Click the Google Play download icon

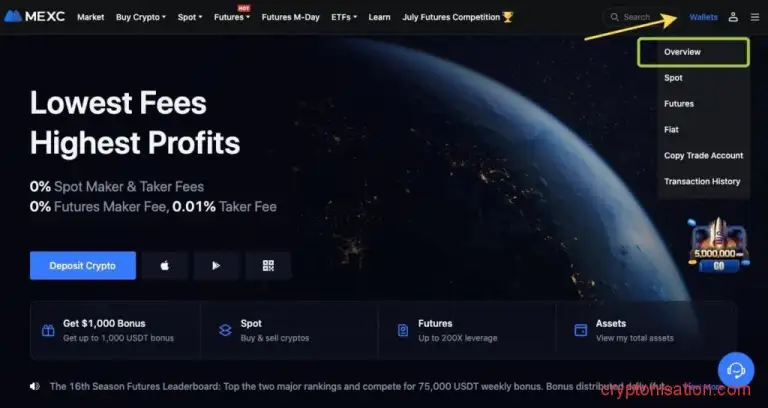tap(216, 265)
